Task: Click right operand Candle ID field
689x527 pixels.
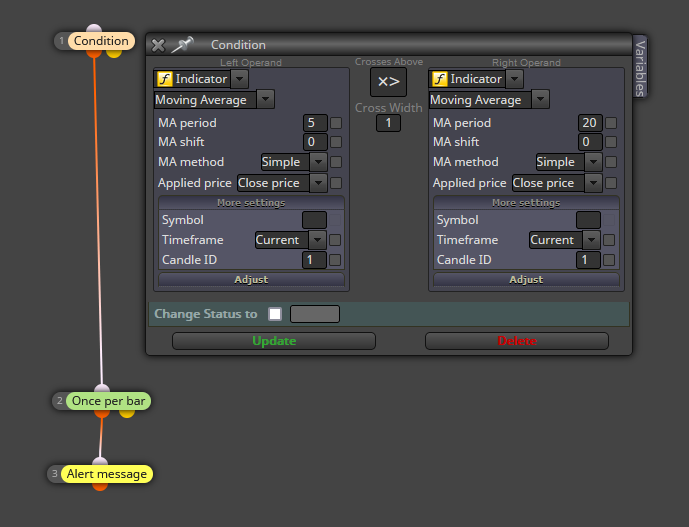Action: [588, 260]
